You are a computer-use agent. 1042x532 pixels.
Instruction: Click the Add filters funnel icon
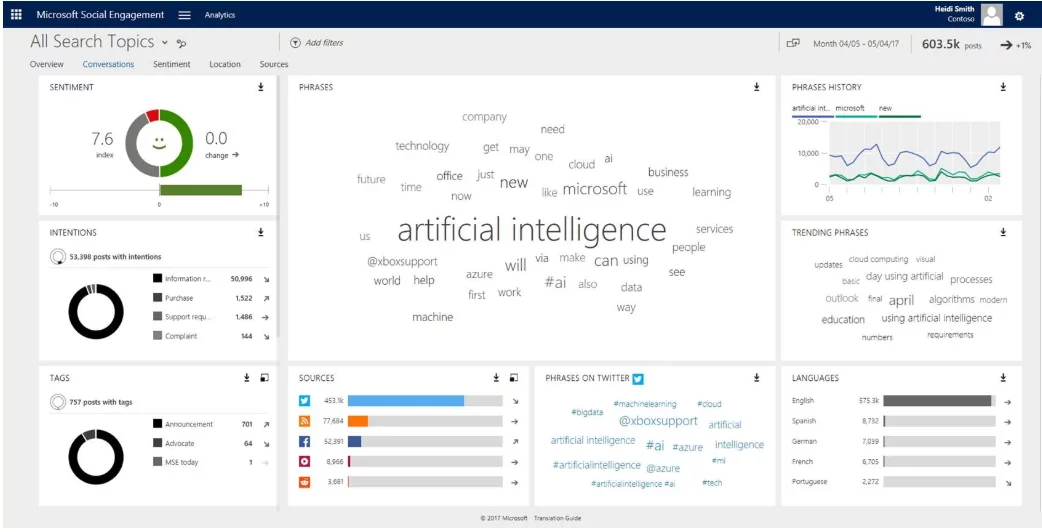(x=296, y=43)
